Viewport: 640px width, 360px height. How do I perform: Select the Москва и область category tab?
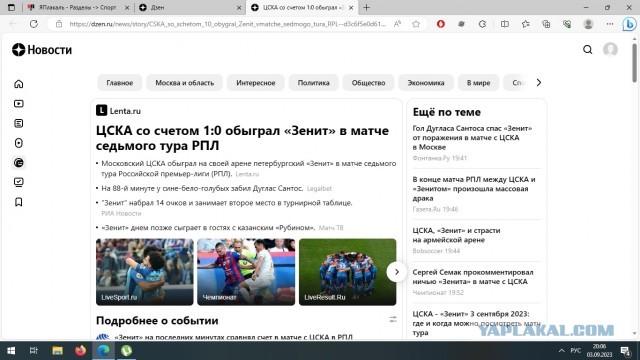pyautogui.click(x=184, y=83)
